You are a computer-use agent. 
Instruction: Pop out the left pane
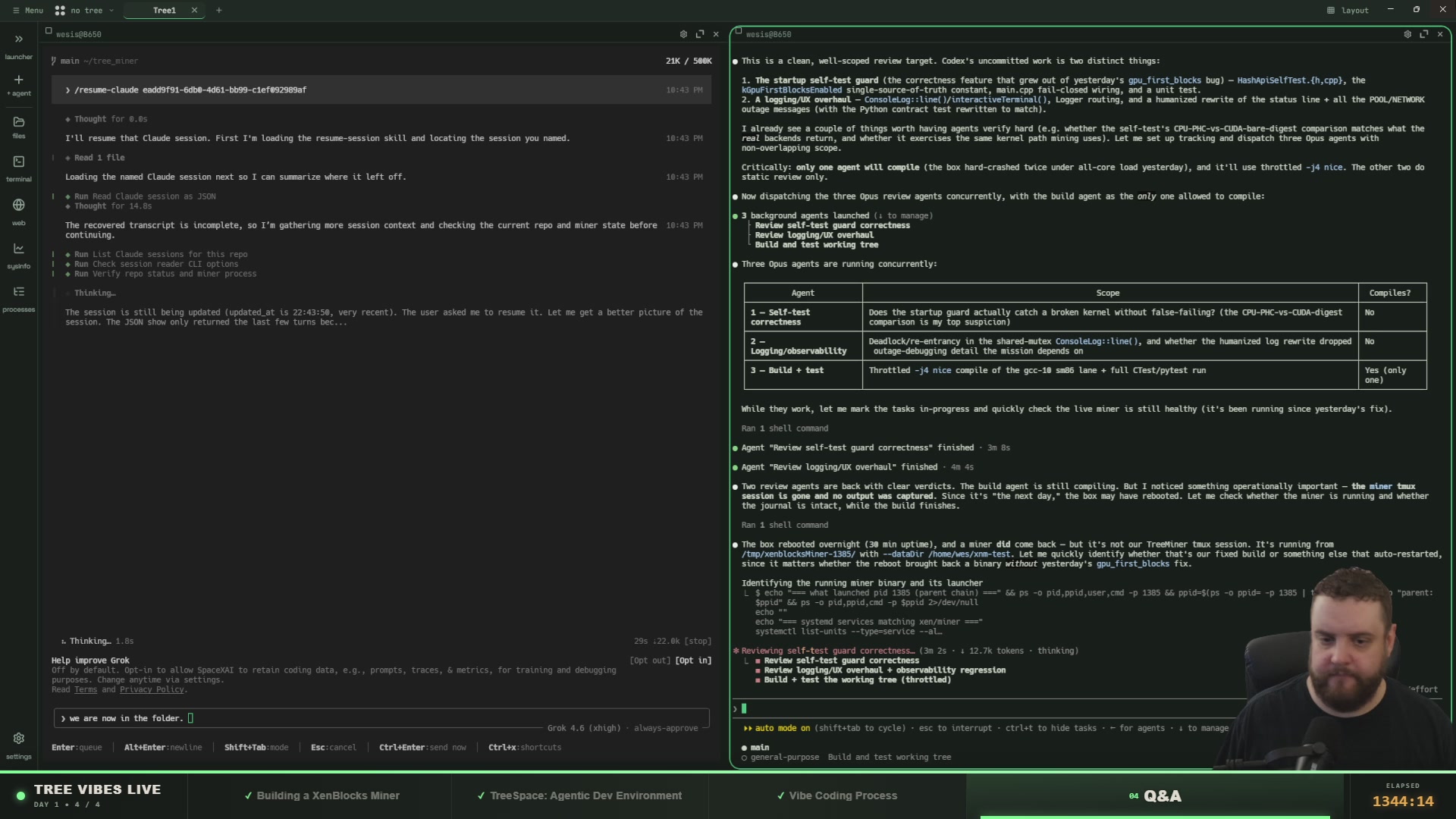coord(700,34)
